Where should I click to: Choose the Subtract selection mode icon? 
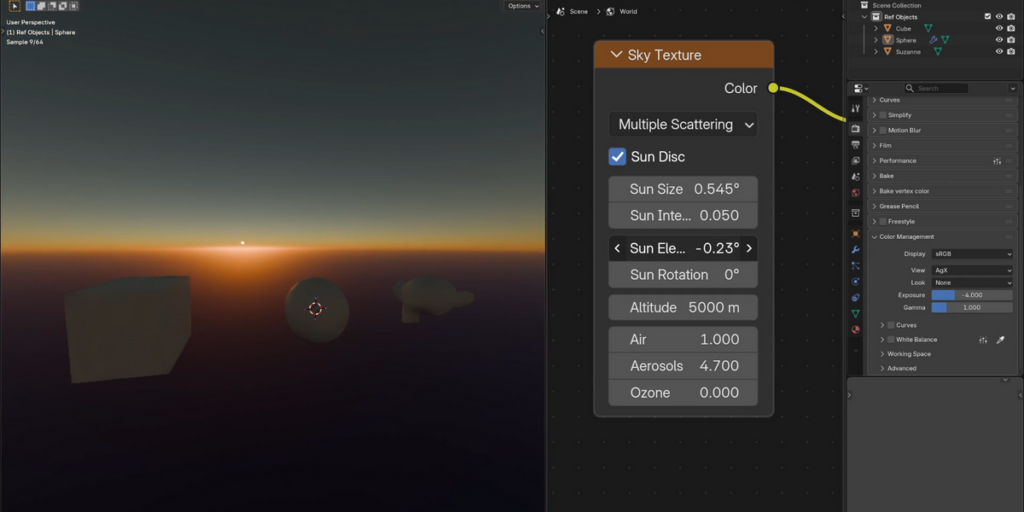(x=52, y=6)
